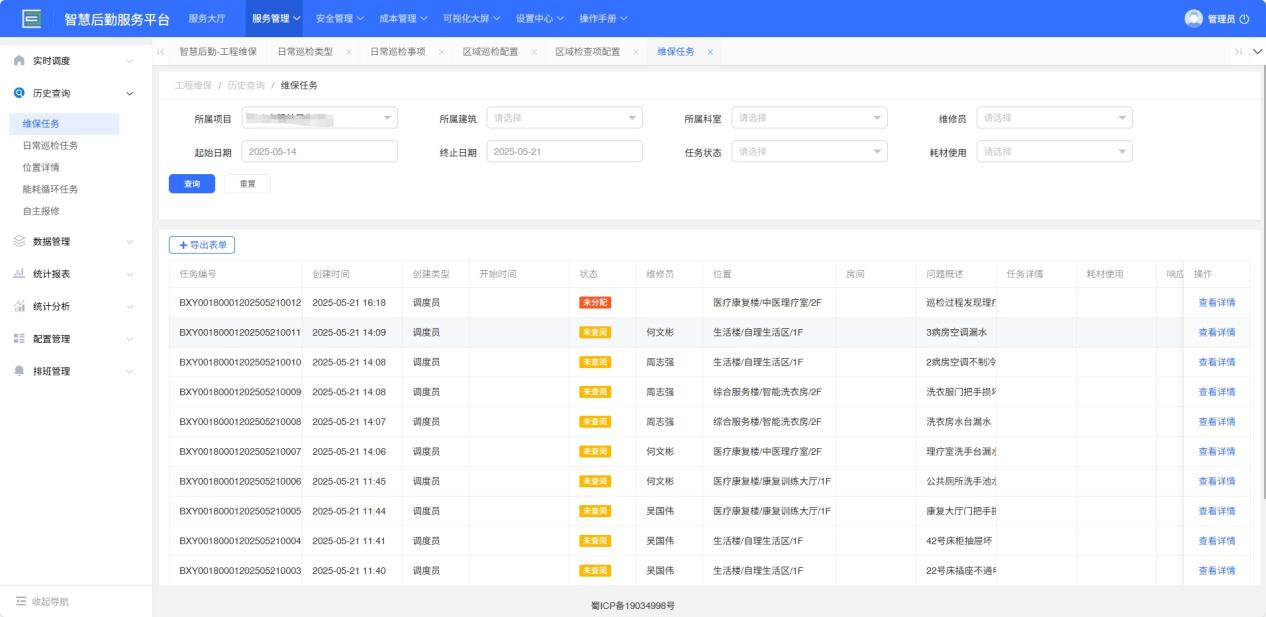Click the tab-bar scroll-right arrow icon
Screen dimensions: 1266x617
point(1239,52)
